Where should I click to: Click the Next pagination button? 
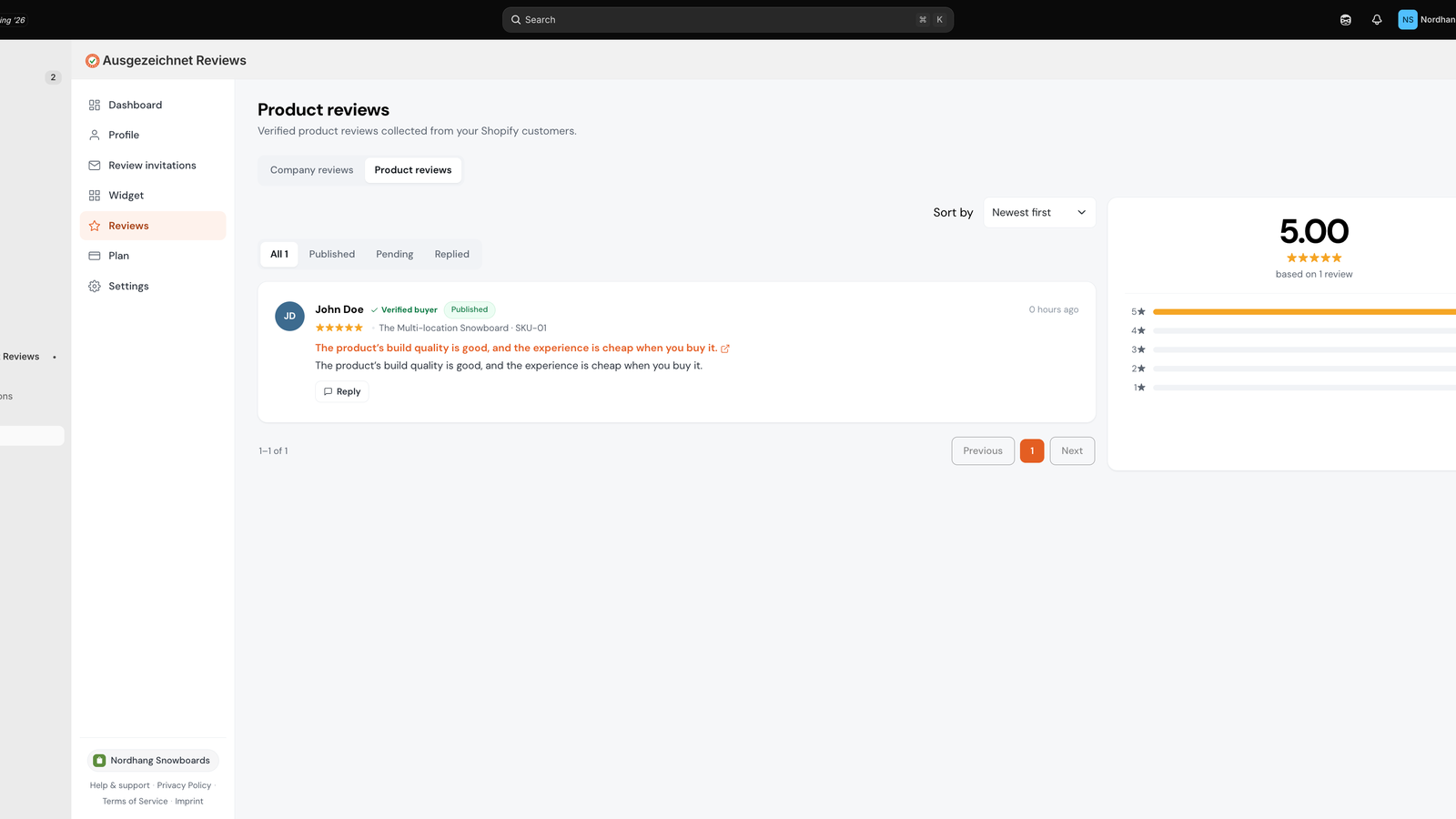[1072, 451]
